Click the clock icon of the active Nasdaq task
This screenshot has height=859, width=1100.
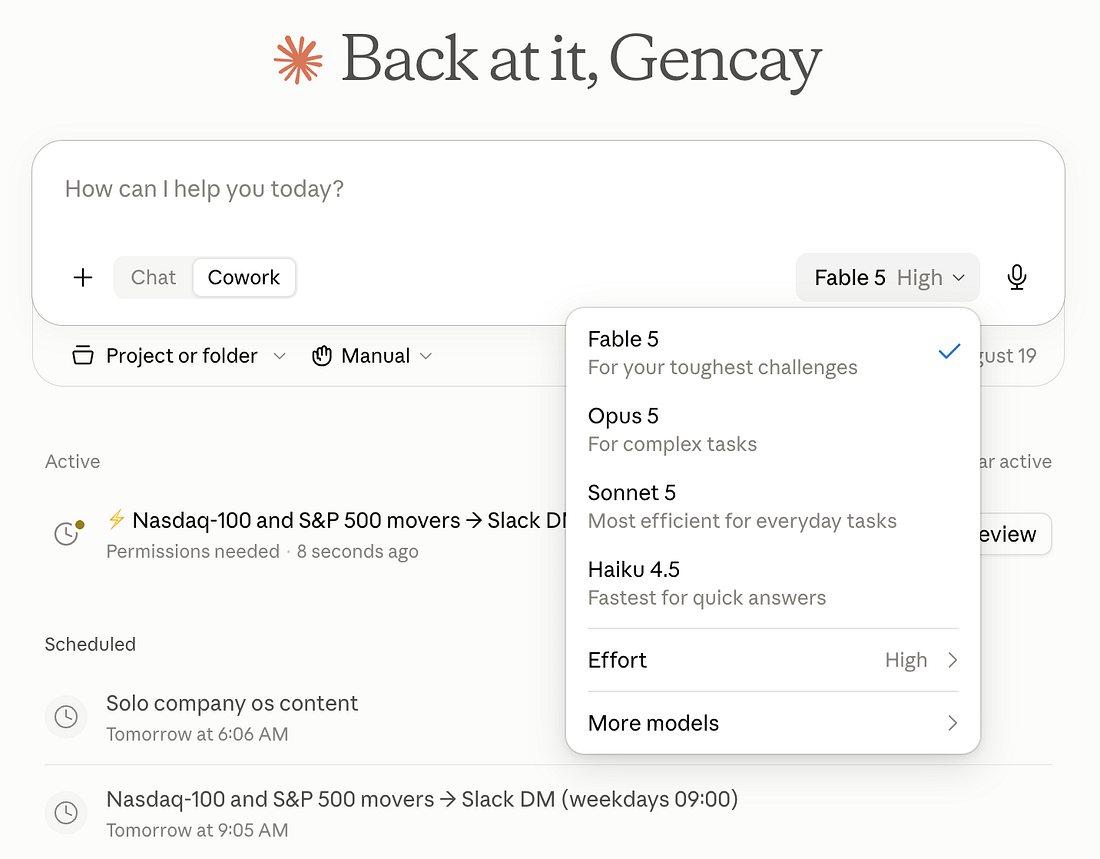tap(67, 533)
